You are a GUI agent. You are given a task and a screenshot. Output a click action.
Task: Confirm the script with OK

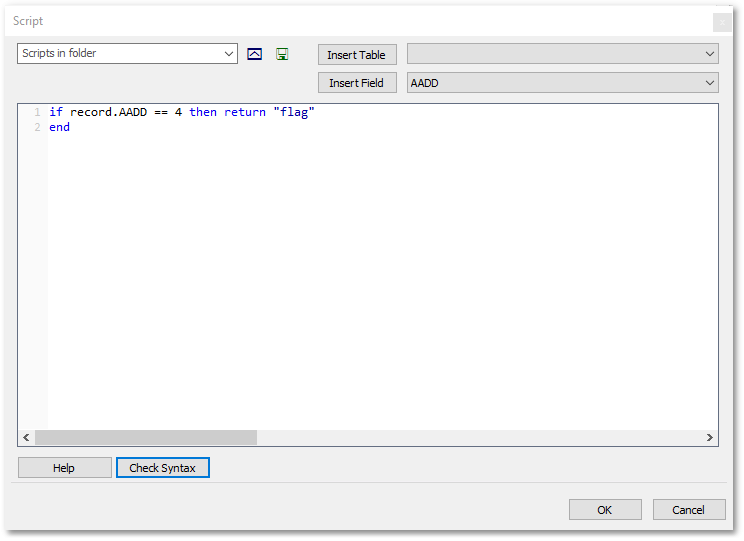tap(605, 510)
